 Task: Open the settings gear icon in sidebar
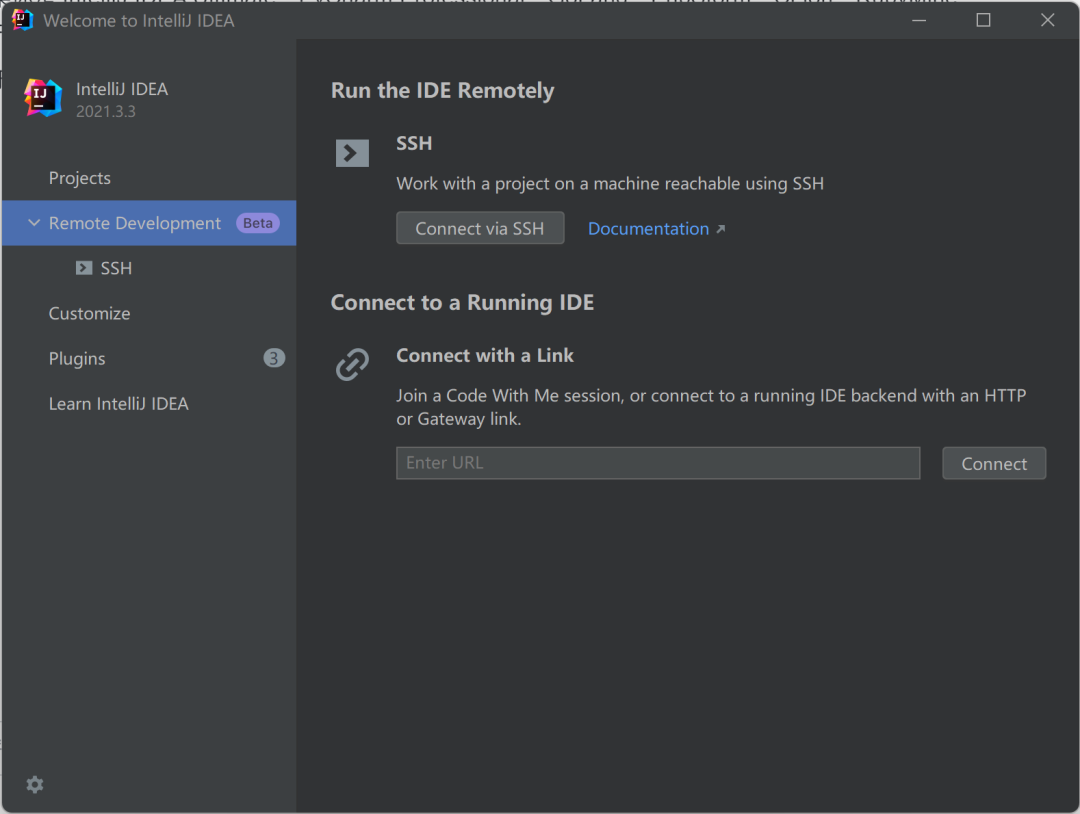(x=34, y=784)
